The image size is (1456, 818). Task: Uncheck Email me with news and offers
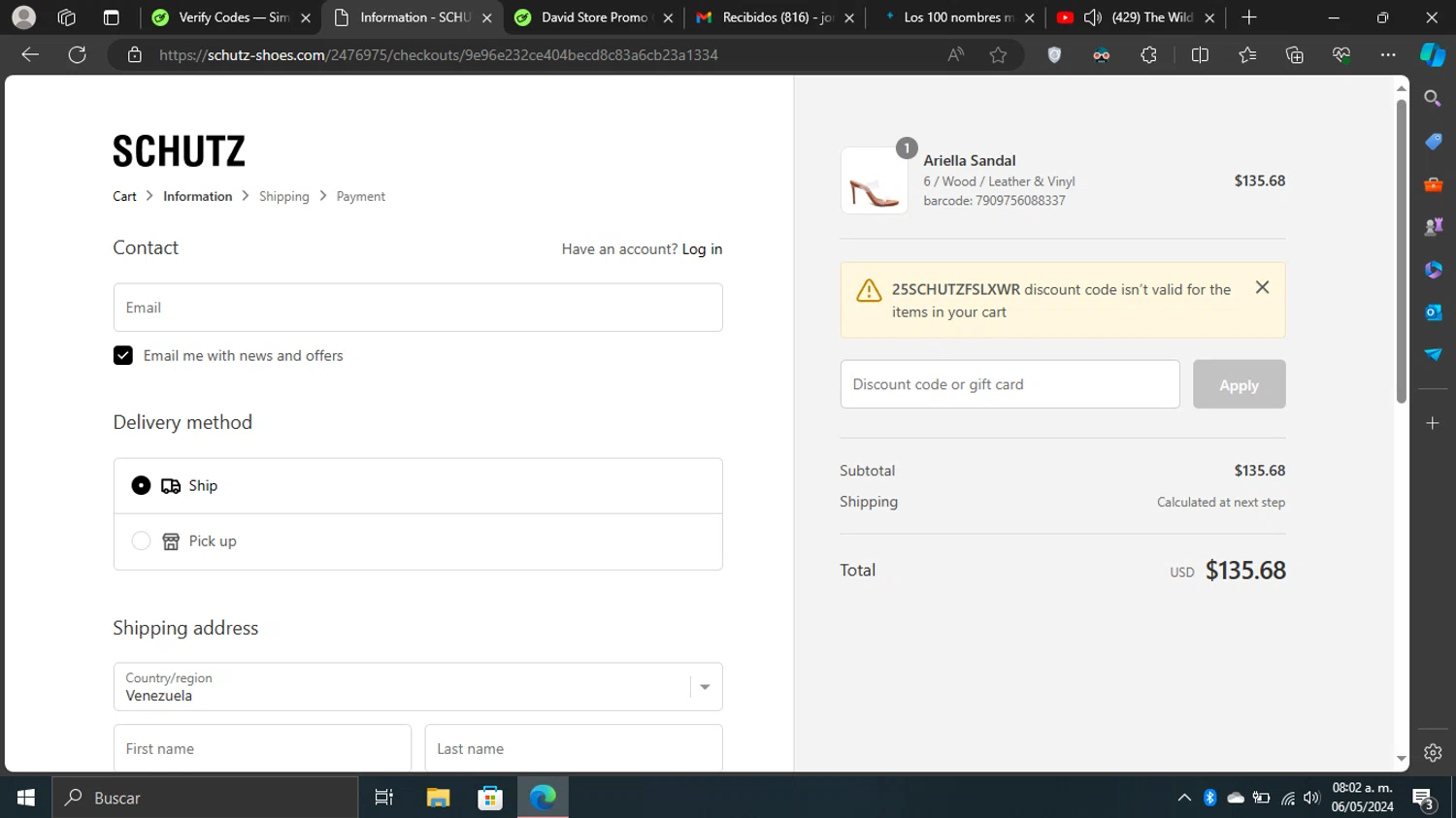(122, 355)
